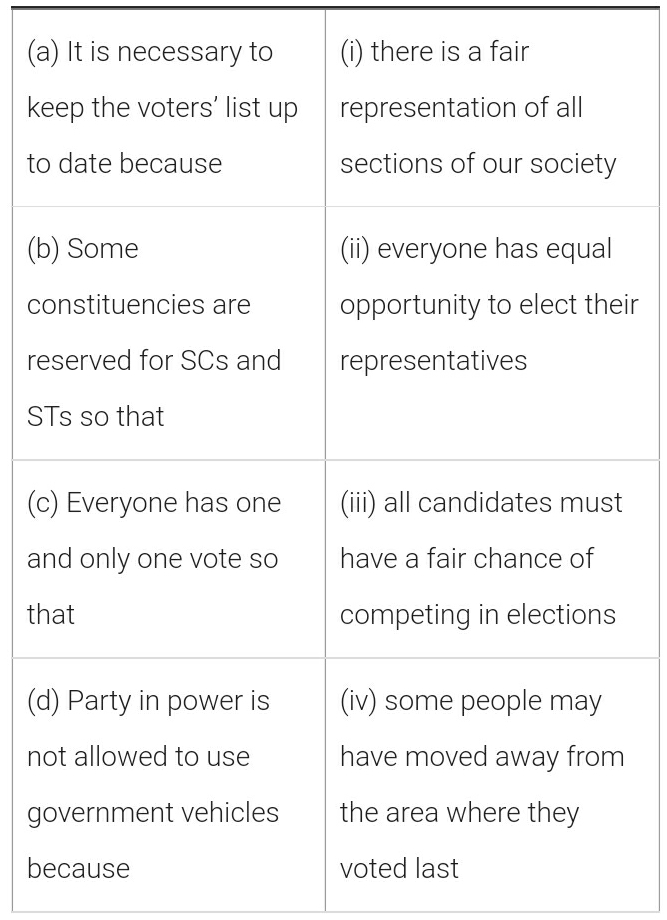Select option (ii) about equal opportunity
The height and width of the screenshot is (920, 667).
click(x=490, y=304)
